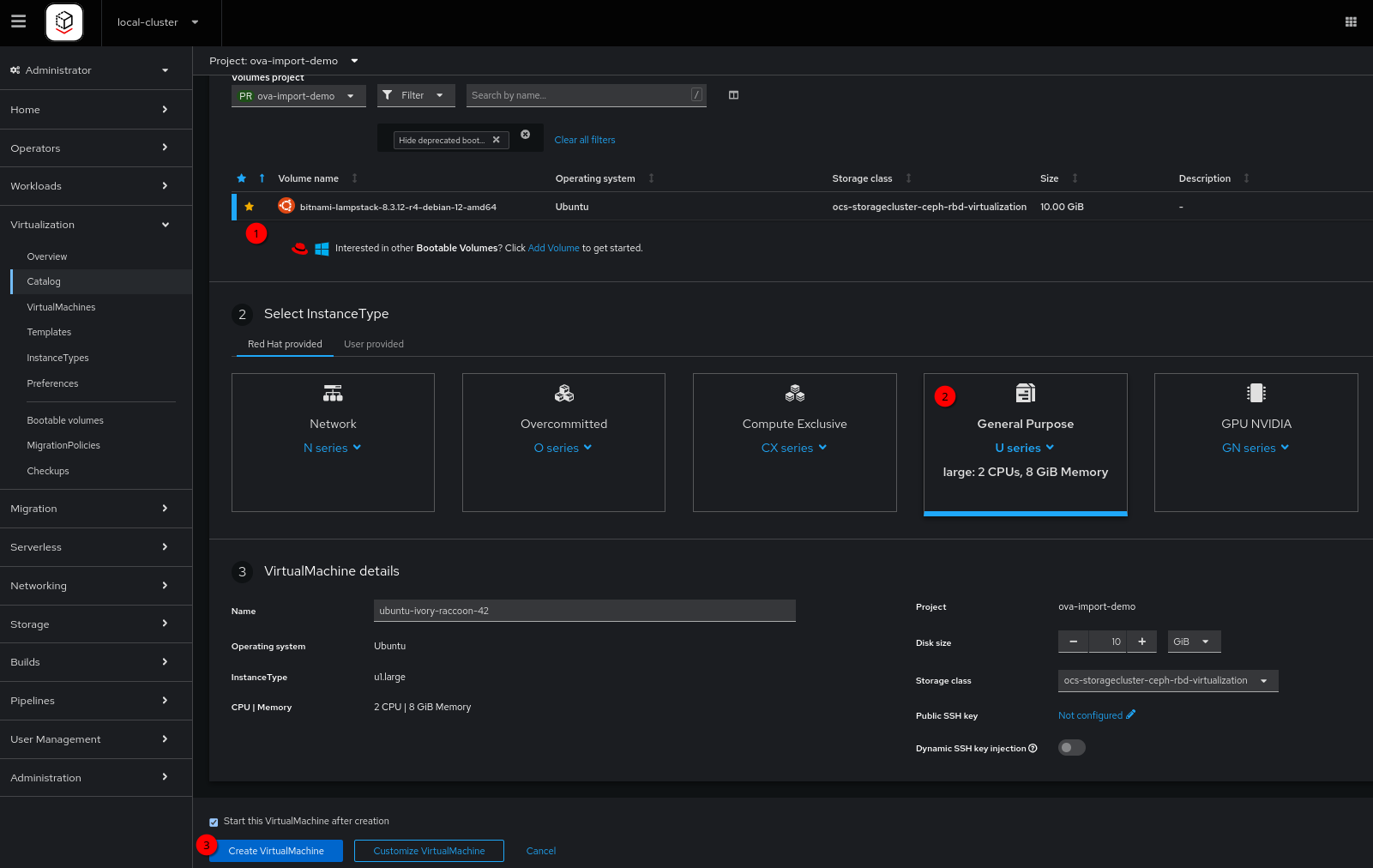
Task: Click the Not configured SSH key link
Action: point(1090,715)
